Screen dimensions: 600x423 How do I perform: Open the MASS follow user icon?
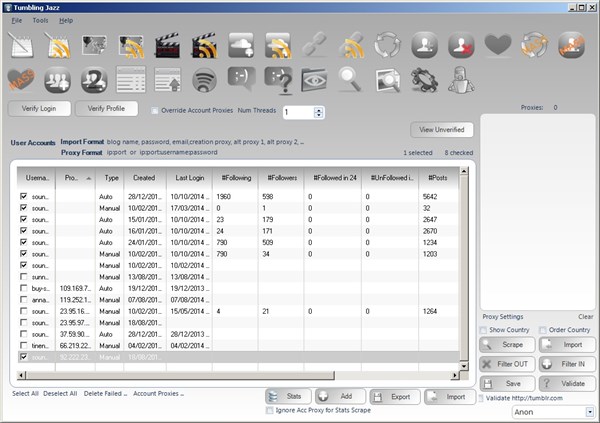[x=571, y=45]
